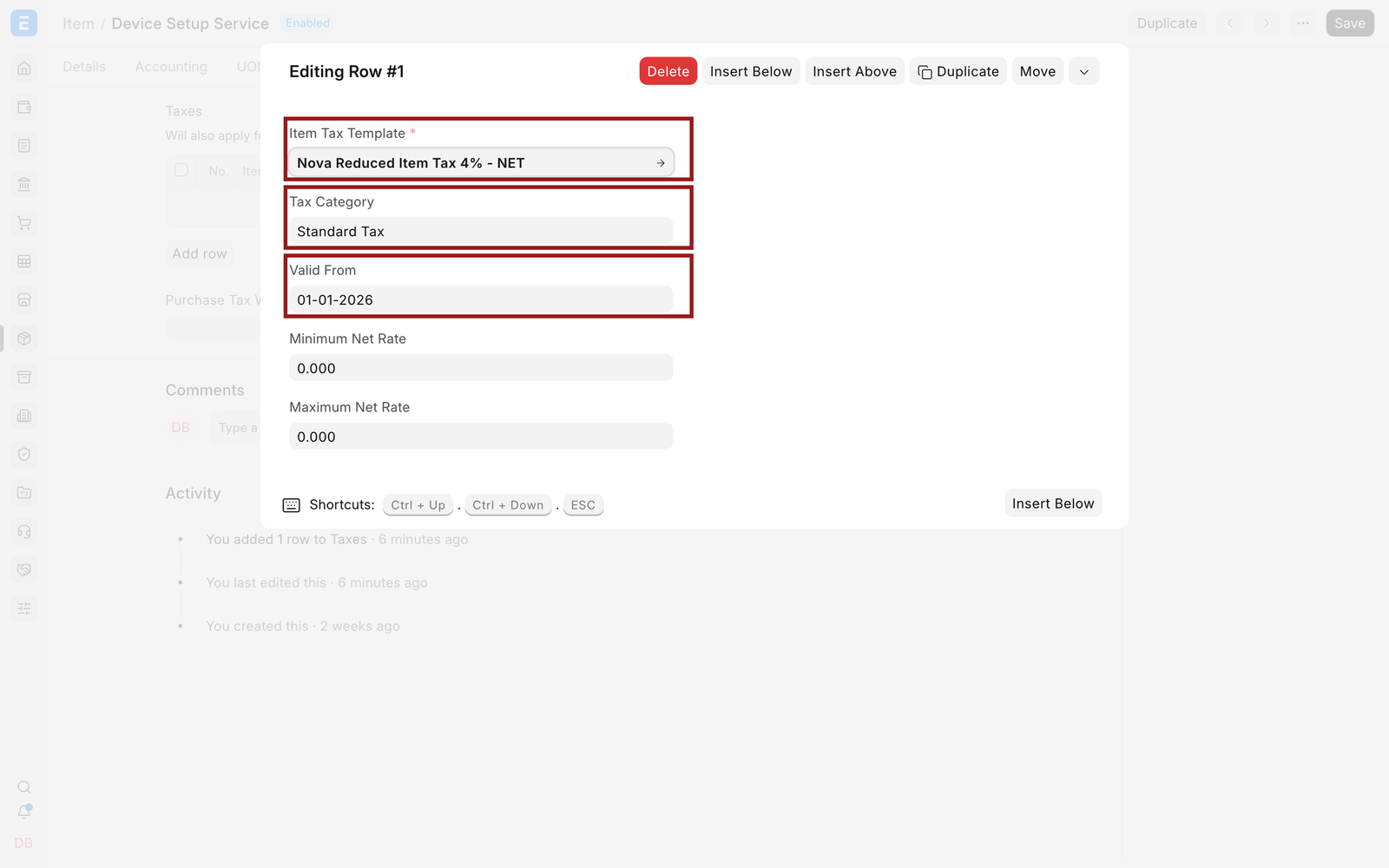Open the headset support sidebar icon
Viewport: 1389px width, 868px height.
[24, 531]
